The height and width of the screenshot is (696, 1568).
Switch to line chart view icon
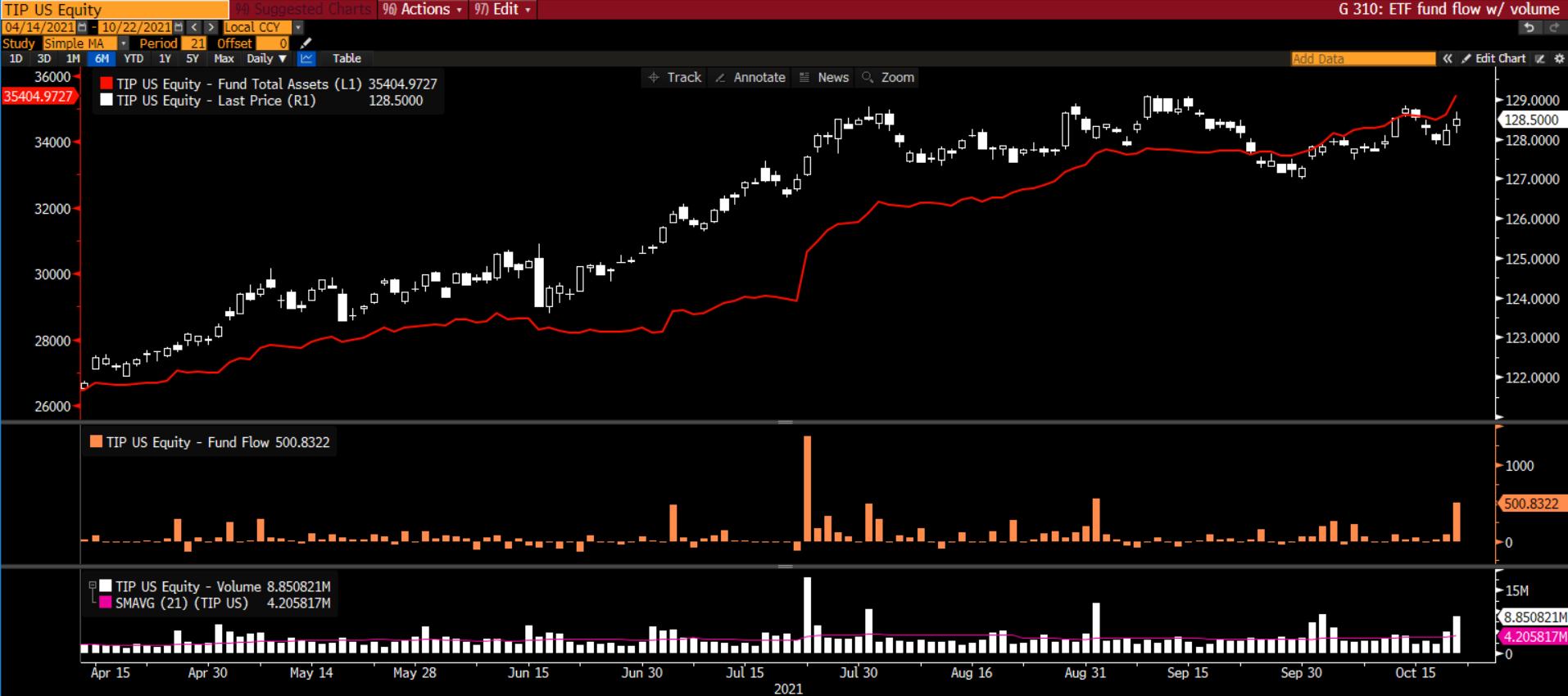click(x=306, y=58)
